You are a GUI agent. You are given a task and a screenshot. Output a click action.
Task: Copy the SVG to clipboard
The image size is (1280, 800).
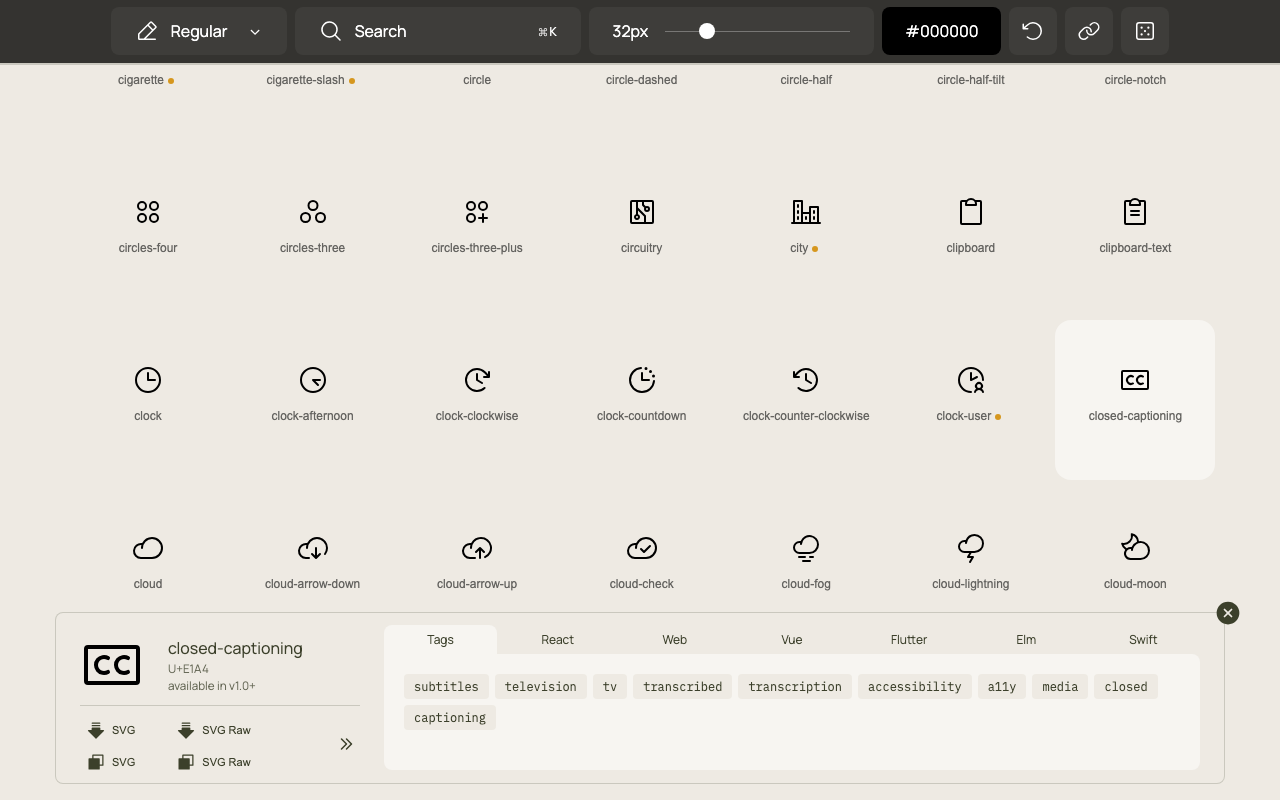(112, 762)
